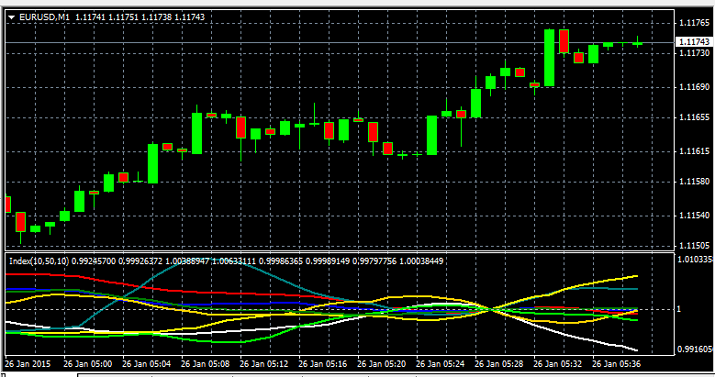Click price scale label 1.11615
The image size is (715, 377).
694,151
